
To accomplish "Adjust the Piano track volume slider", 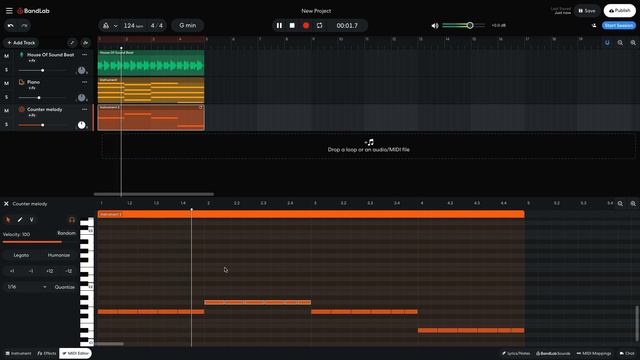I will point(42,98).
